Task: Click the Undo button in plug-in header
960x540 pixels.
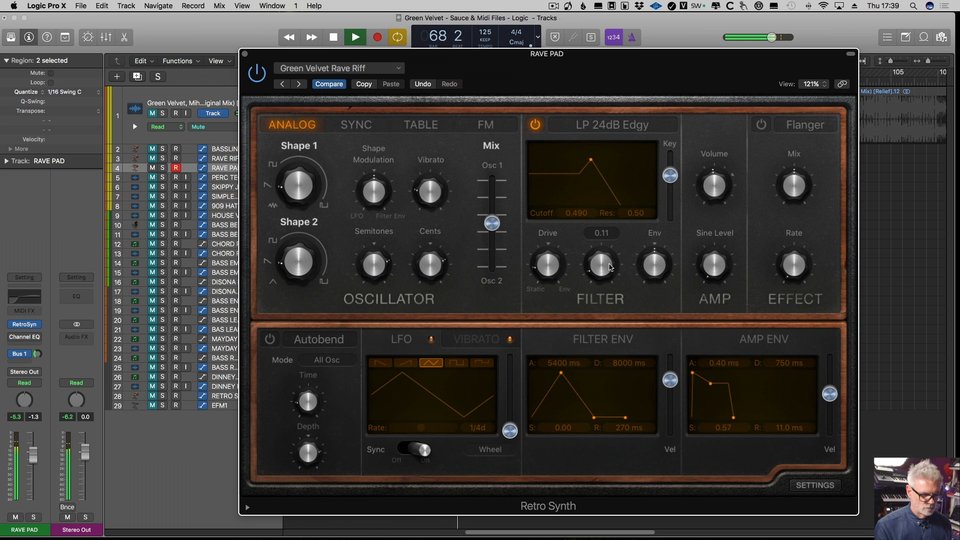Action: click(422, 84)
